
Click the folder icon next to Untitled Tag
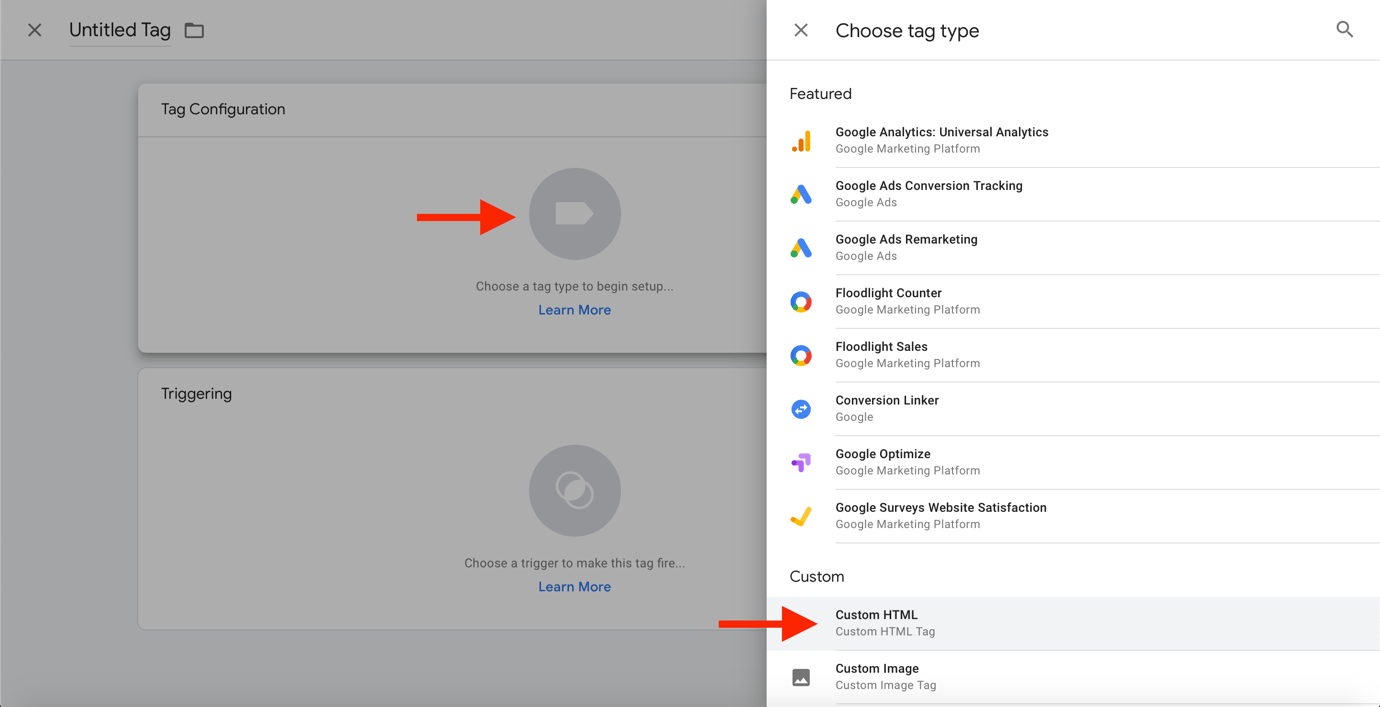[x=194, y=31]
